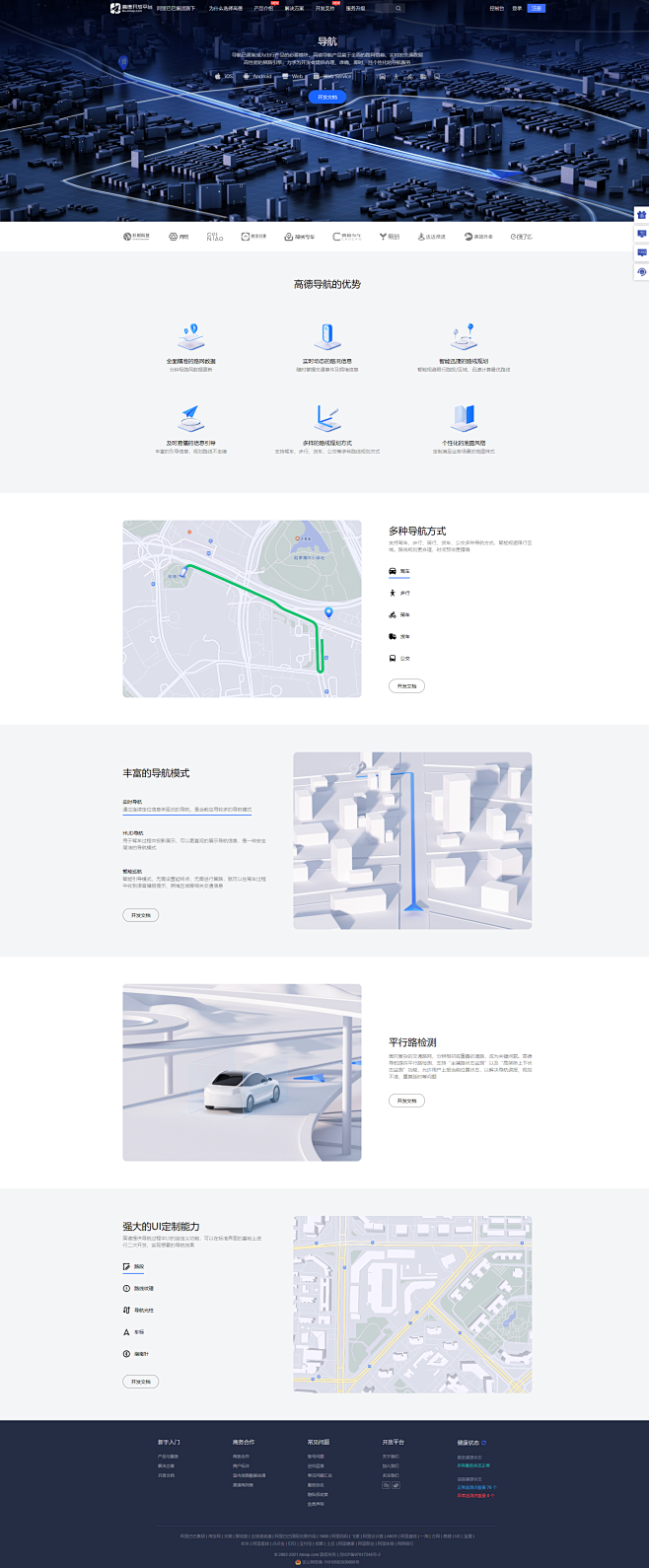Click 开发文档 button under 多种导航方式

coord(406,685)
